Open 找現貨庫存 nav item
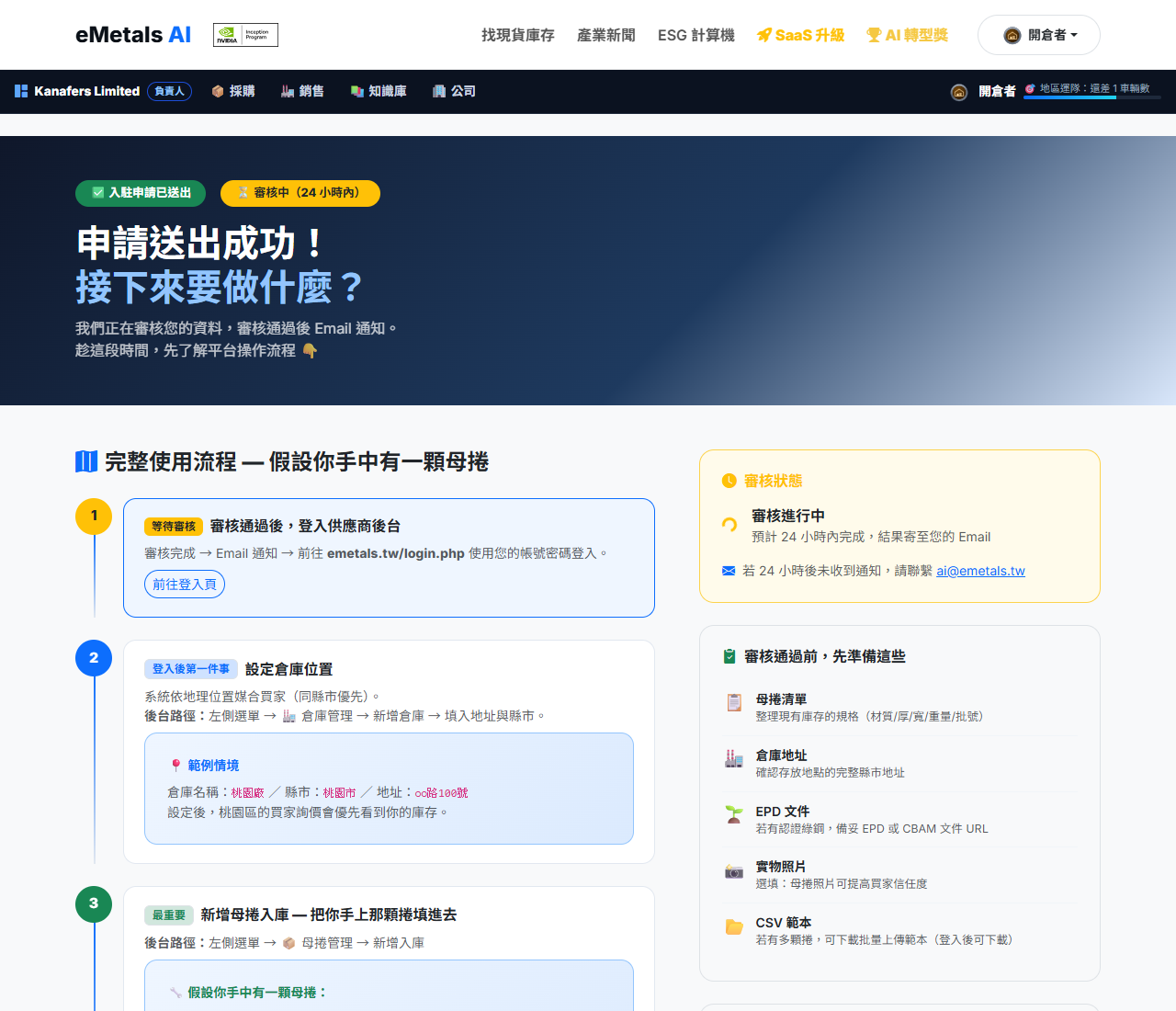1176x1011 pixels. tap(518, 35)
